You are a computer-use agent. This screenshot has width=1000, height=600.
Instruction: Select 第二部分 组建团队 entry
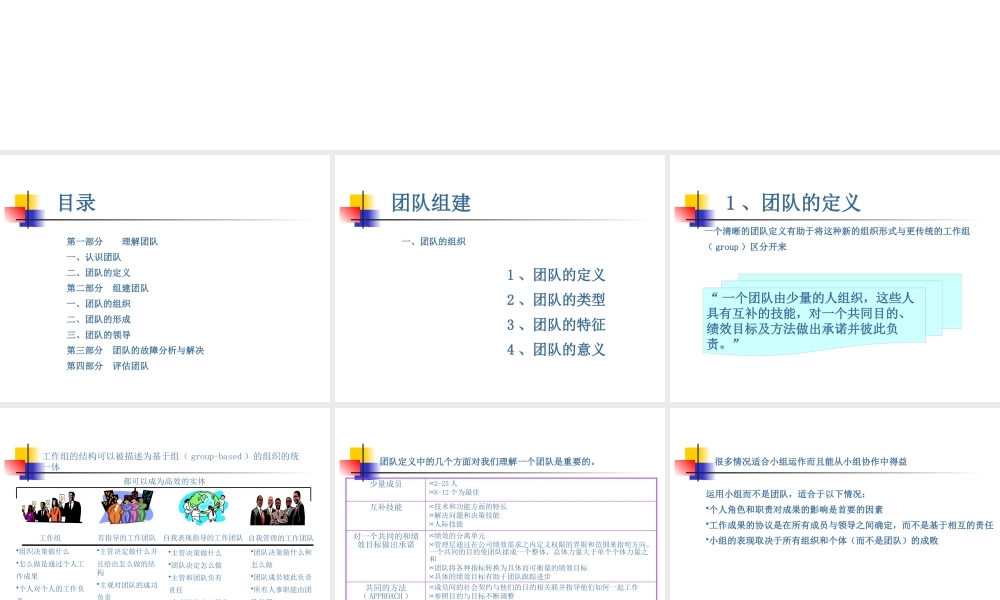click(x=108, y=288)
